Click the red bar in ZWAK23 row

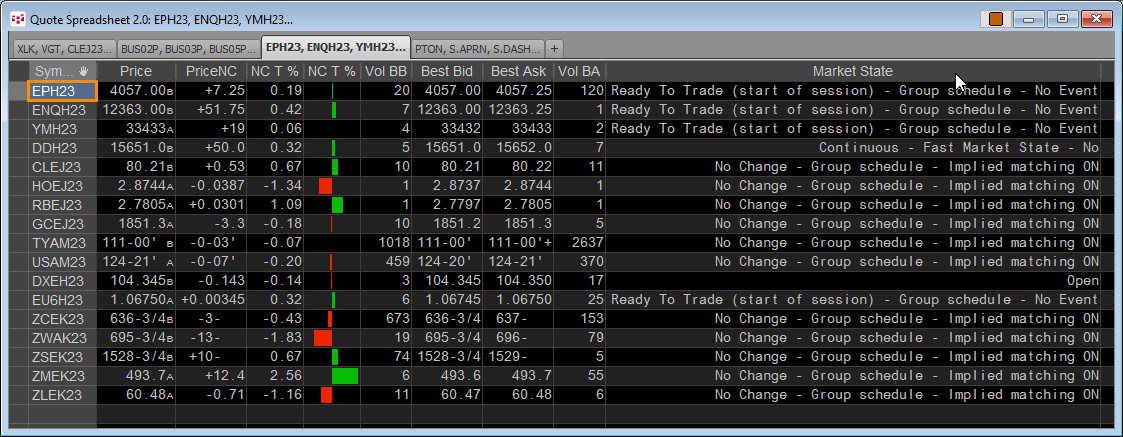point(322,338)
